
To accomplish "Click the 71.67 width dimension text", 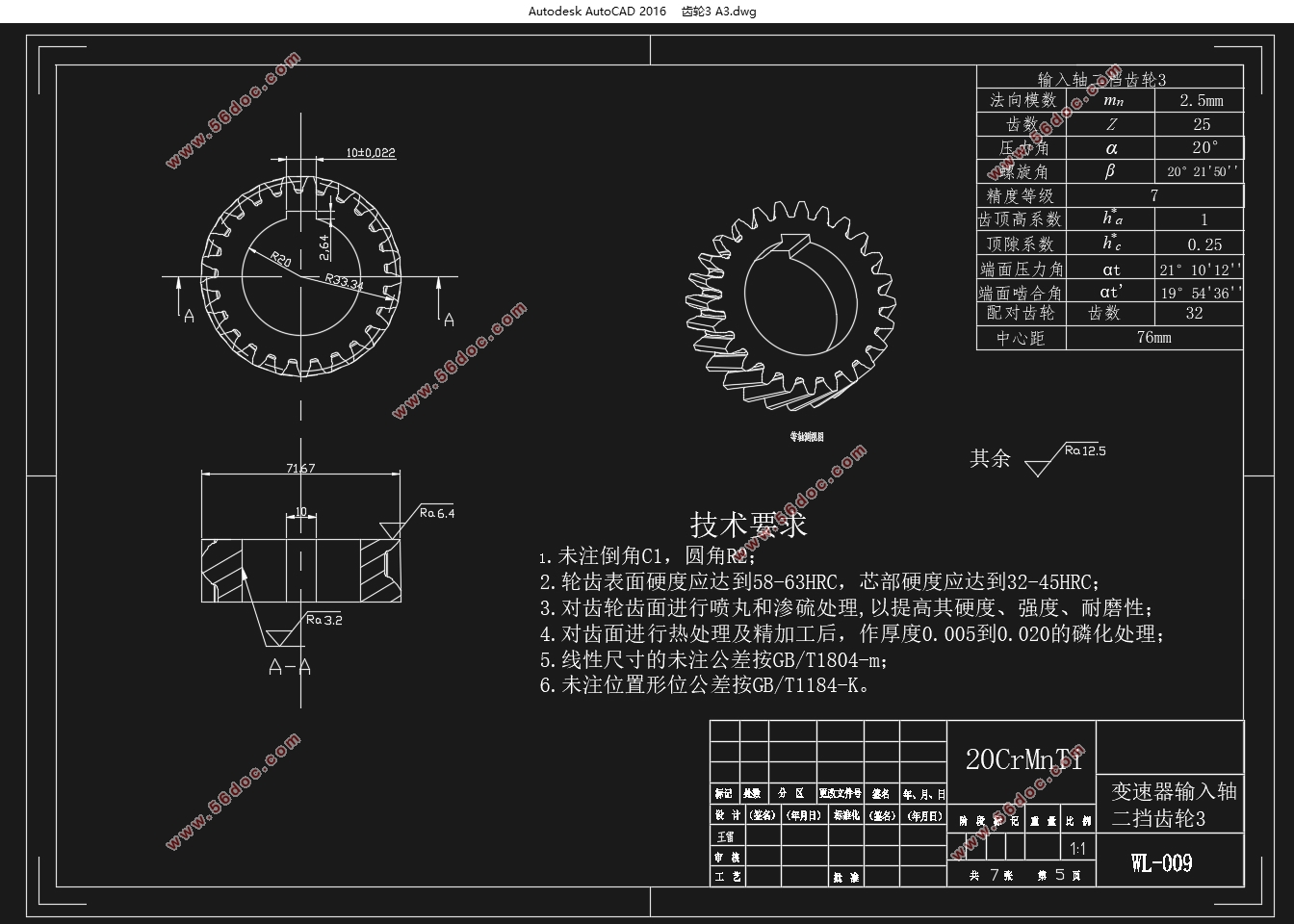I will tap(300, 468).
